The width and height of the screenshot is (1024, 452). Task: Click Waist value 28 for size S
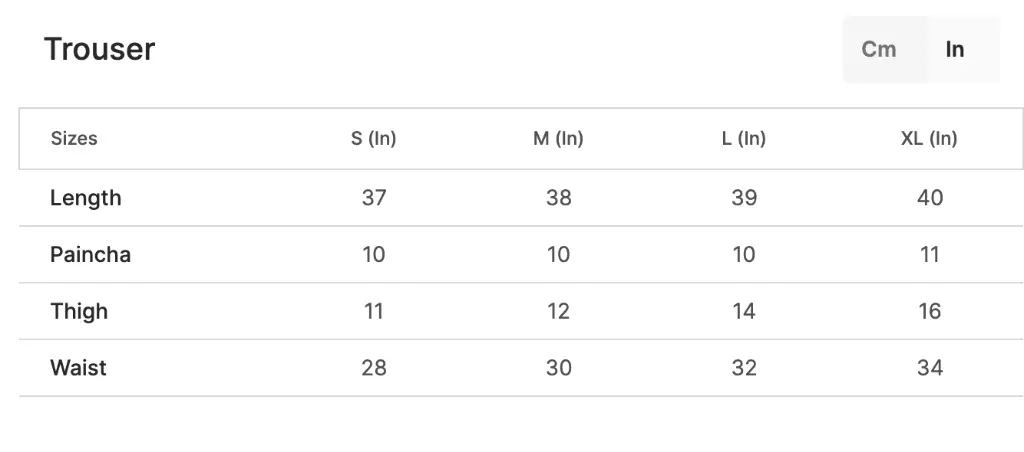374,368
